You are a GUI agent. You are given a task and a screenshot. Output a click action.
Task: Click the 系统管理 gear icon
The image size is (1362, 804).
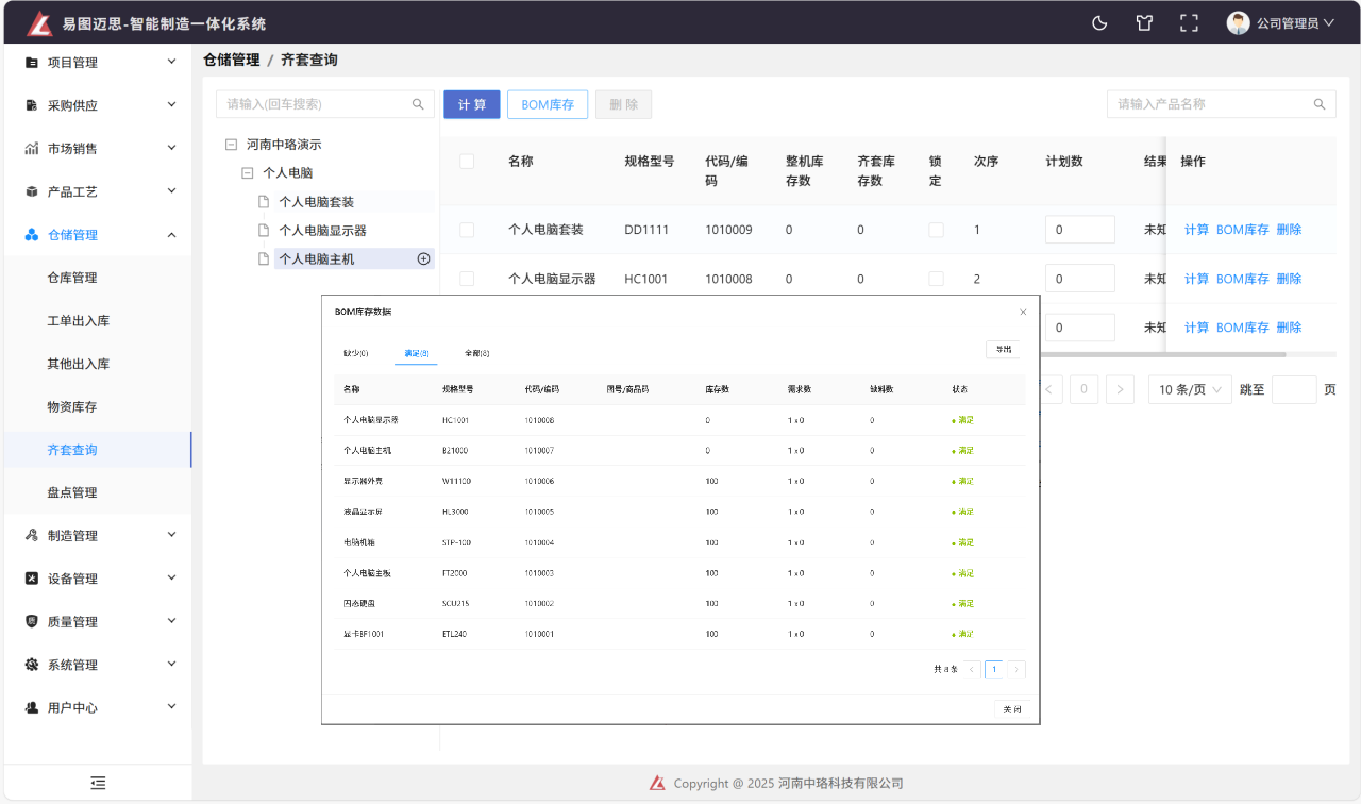tap(31, 664)
